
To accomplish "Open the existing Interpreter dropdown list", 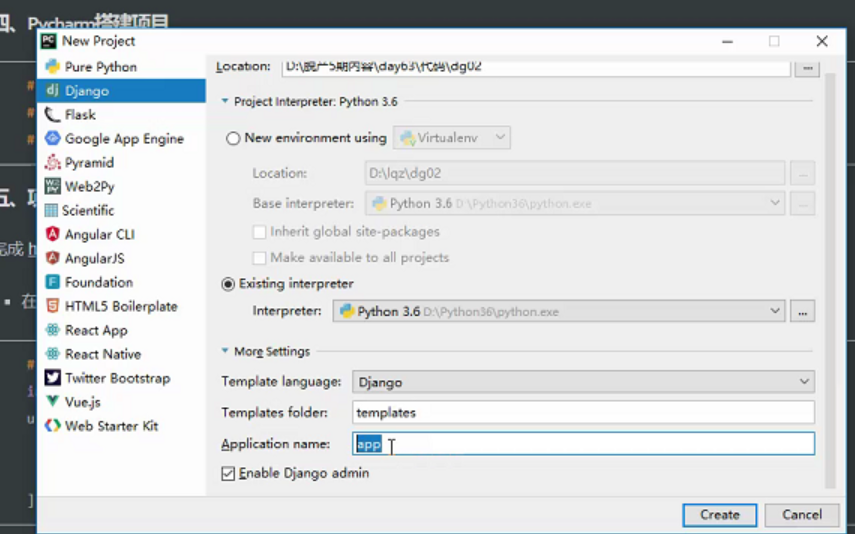I will [775, 311].
